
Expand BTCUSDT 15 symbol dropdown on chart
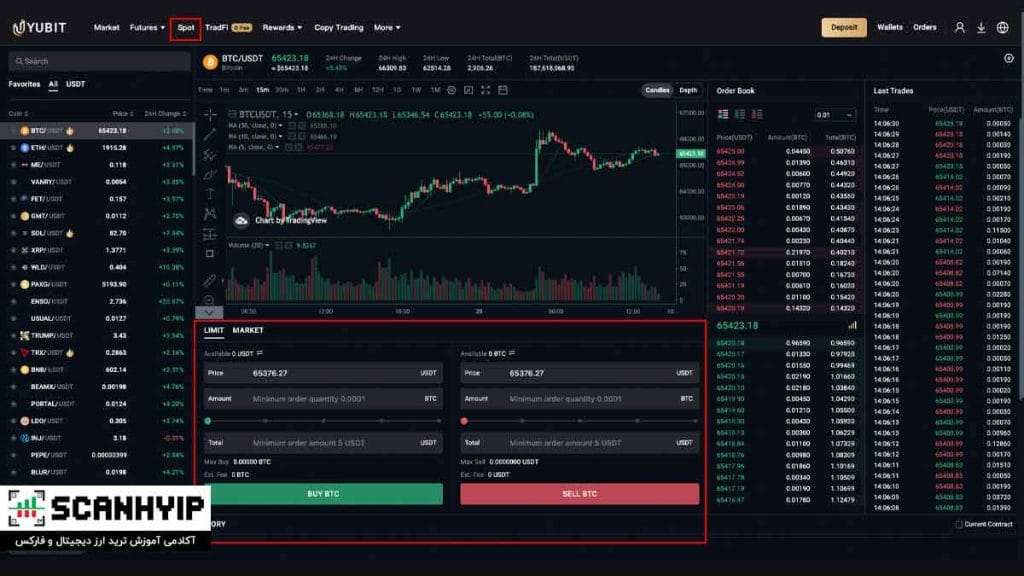tap(296, 115)
